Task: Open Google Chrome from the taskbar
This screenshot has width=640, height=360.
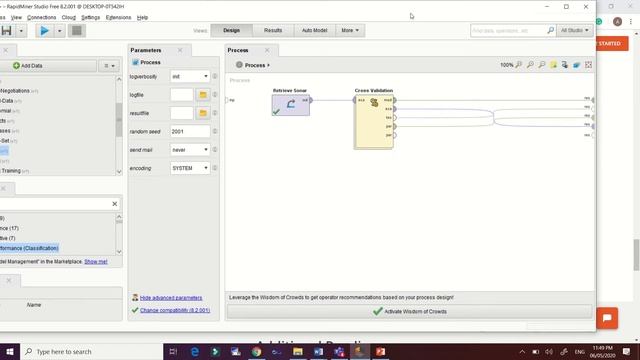Action: click(256, 351)
